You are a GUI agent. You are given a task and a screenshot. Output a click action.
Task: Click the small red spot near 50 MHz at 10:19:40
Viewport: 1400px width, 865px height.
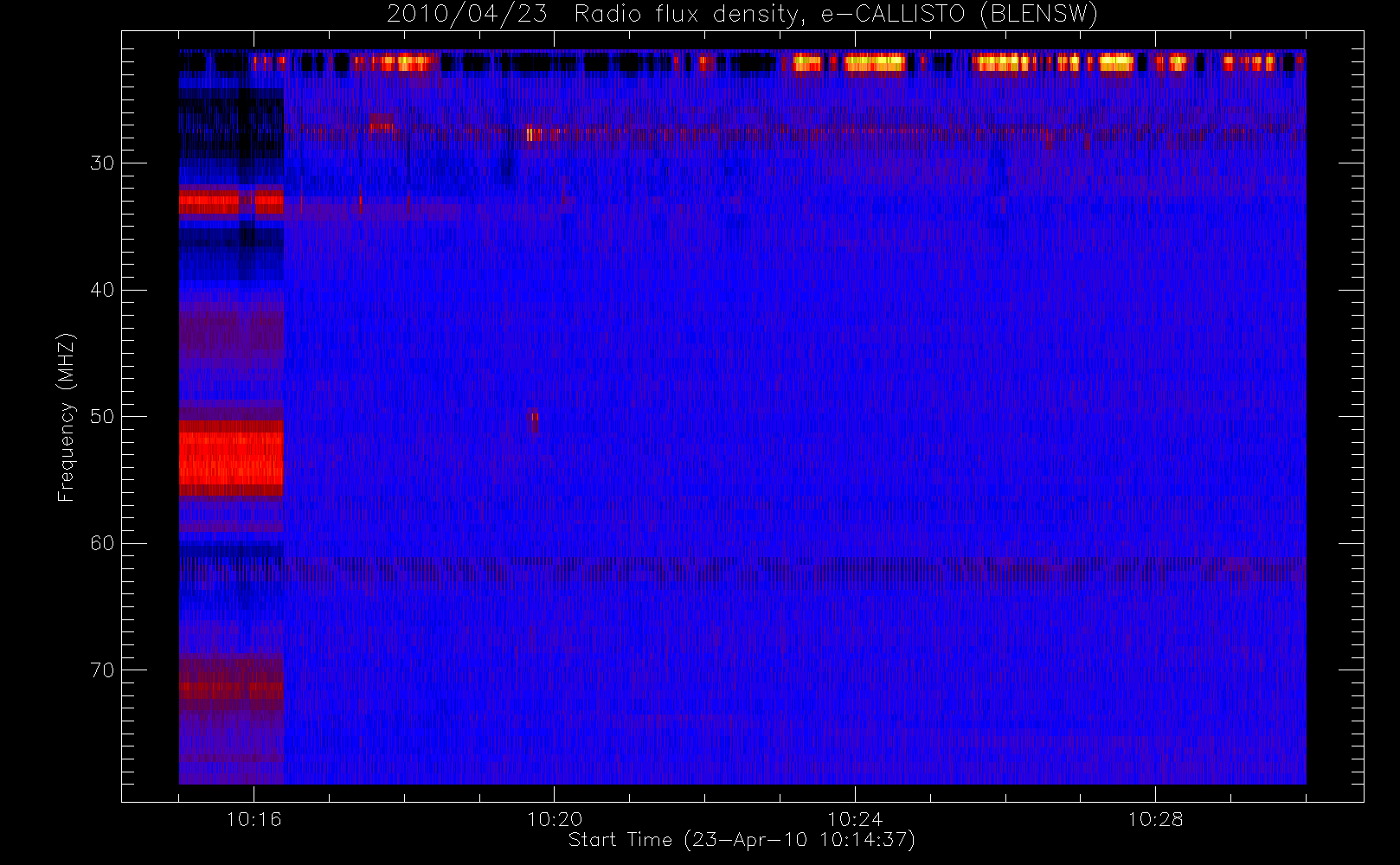[533, 420]
